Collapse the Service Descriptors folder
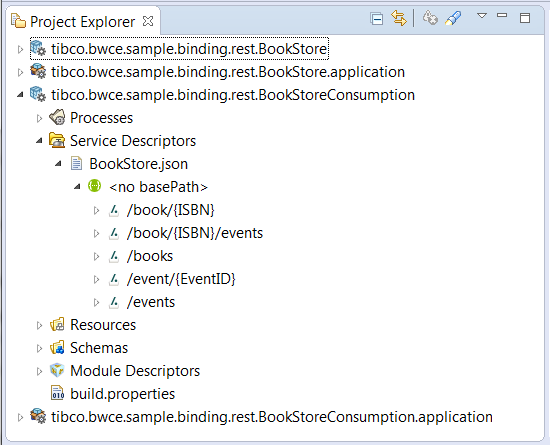Image resolution: width=550 pixels, height=445 pixels. pyautogui.click(x=39, y=141)
